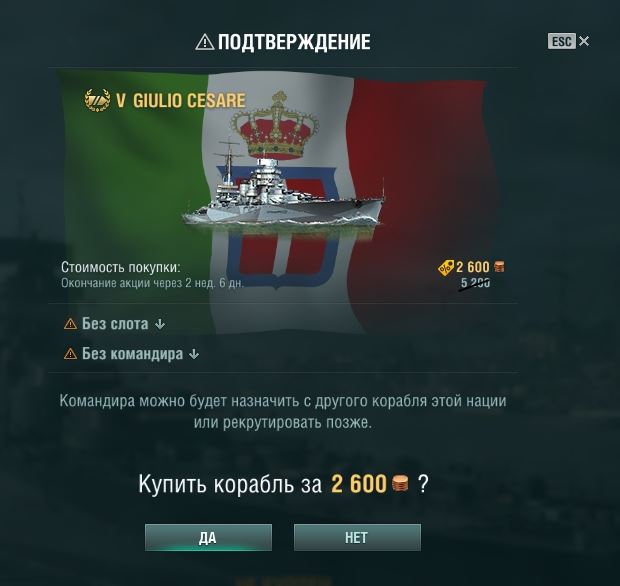Click the doubloon coin icon in purchase question
This screenshot has width=620, height=586.
(401, 483)
